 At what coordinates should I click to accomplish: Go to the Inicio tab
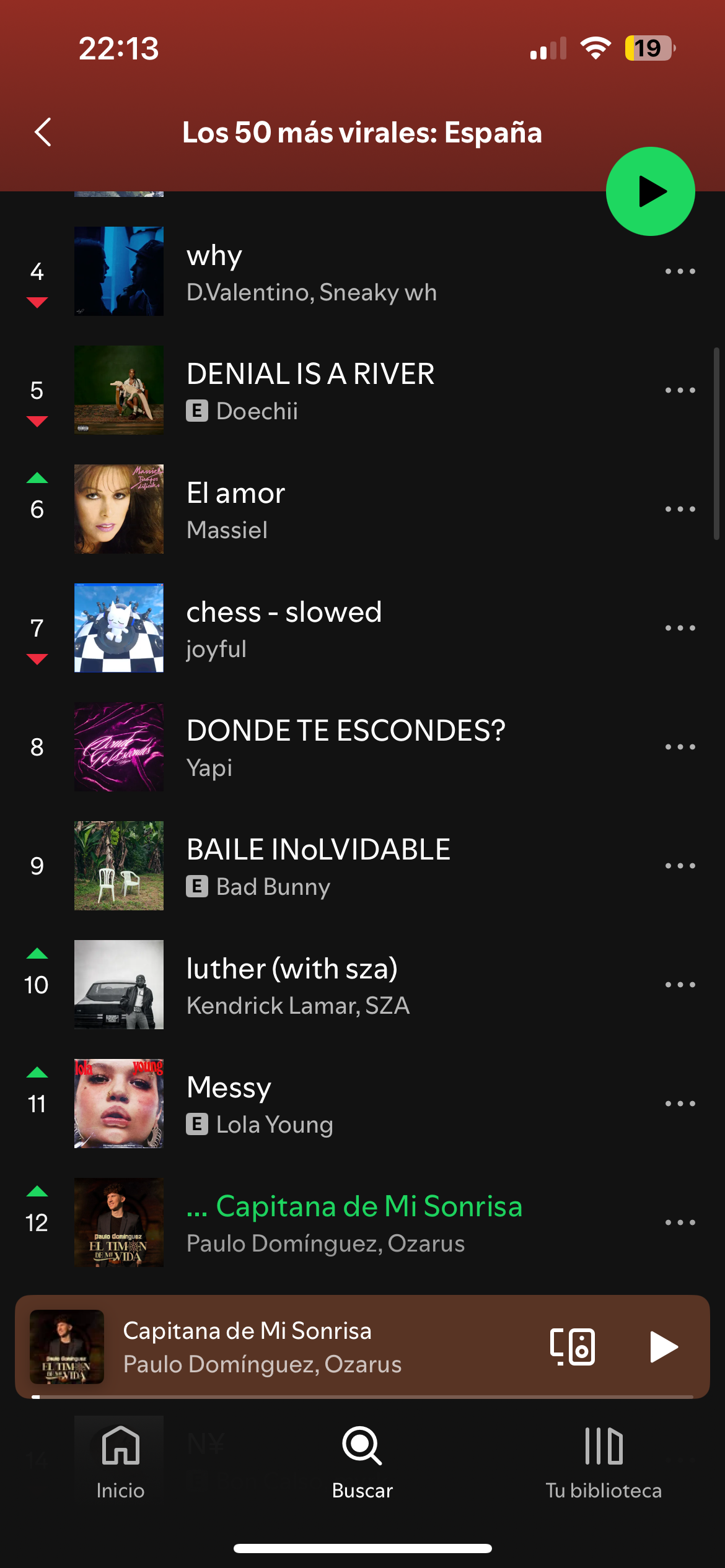coord(120,1461)
